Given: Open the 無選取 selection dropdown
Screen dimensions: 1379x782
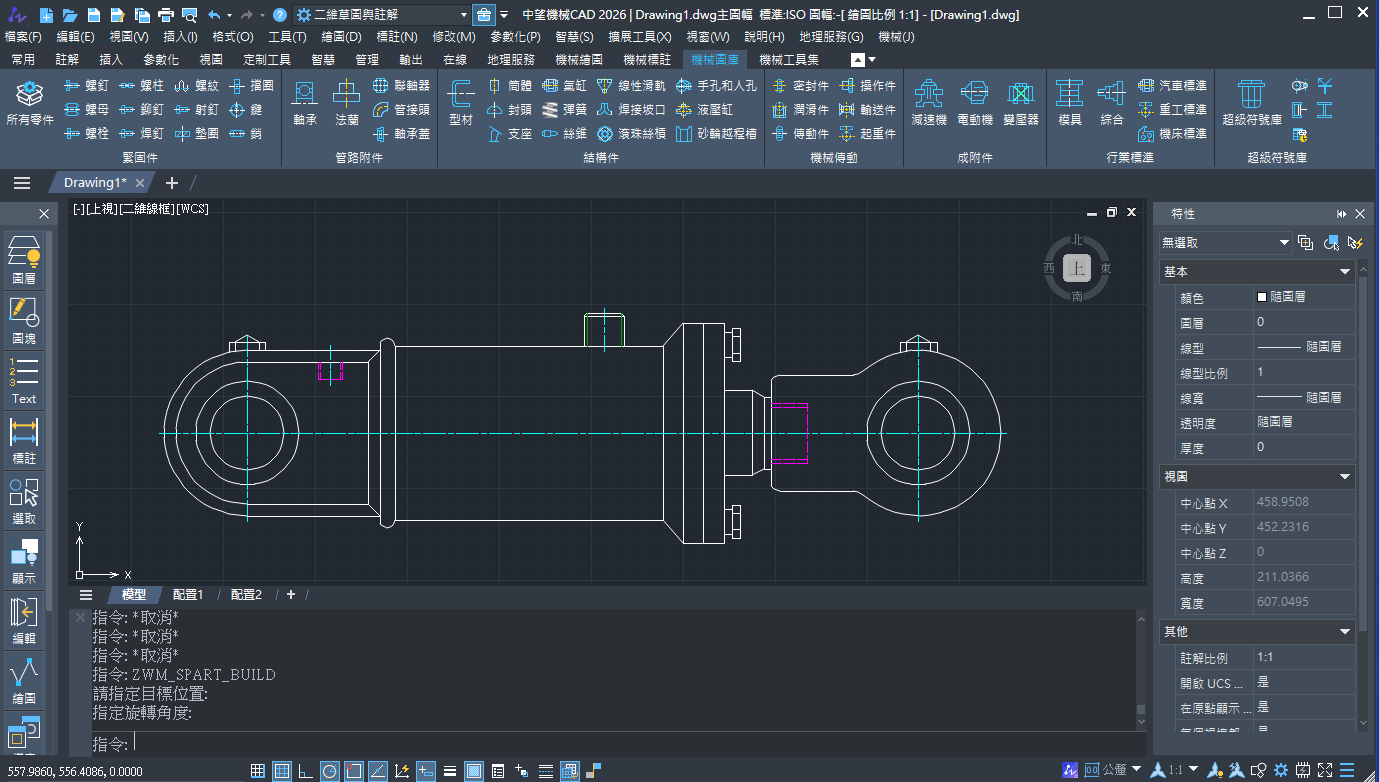Looking at the screenshot, I should [x=1225, y=242].
